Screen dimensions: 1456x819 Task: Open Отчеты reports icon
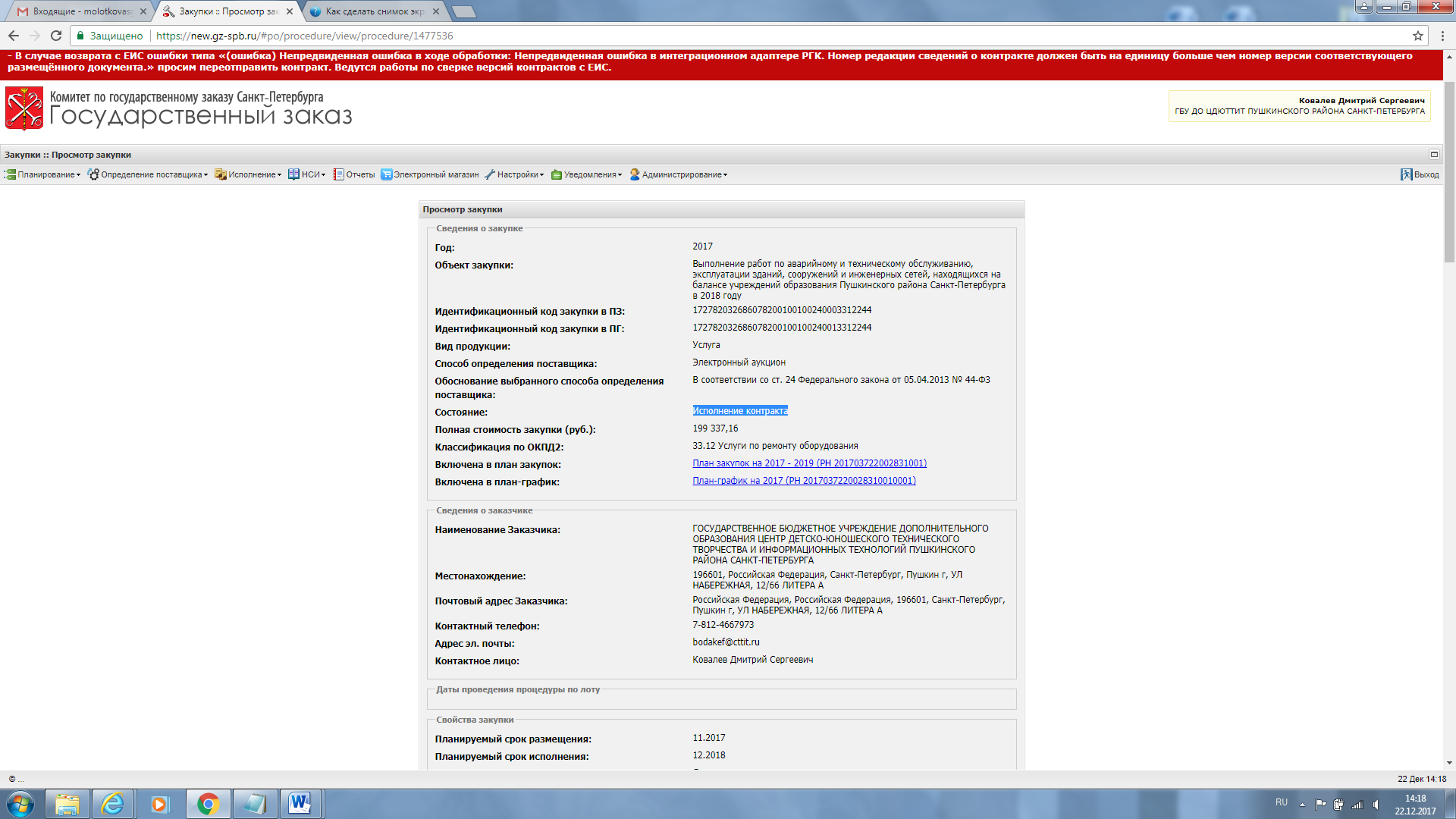338,174
